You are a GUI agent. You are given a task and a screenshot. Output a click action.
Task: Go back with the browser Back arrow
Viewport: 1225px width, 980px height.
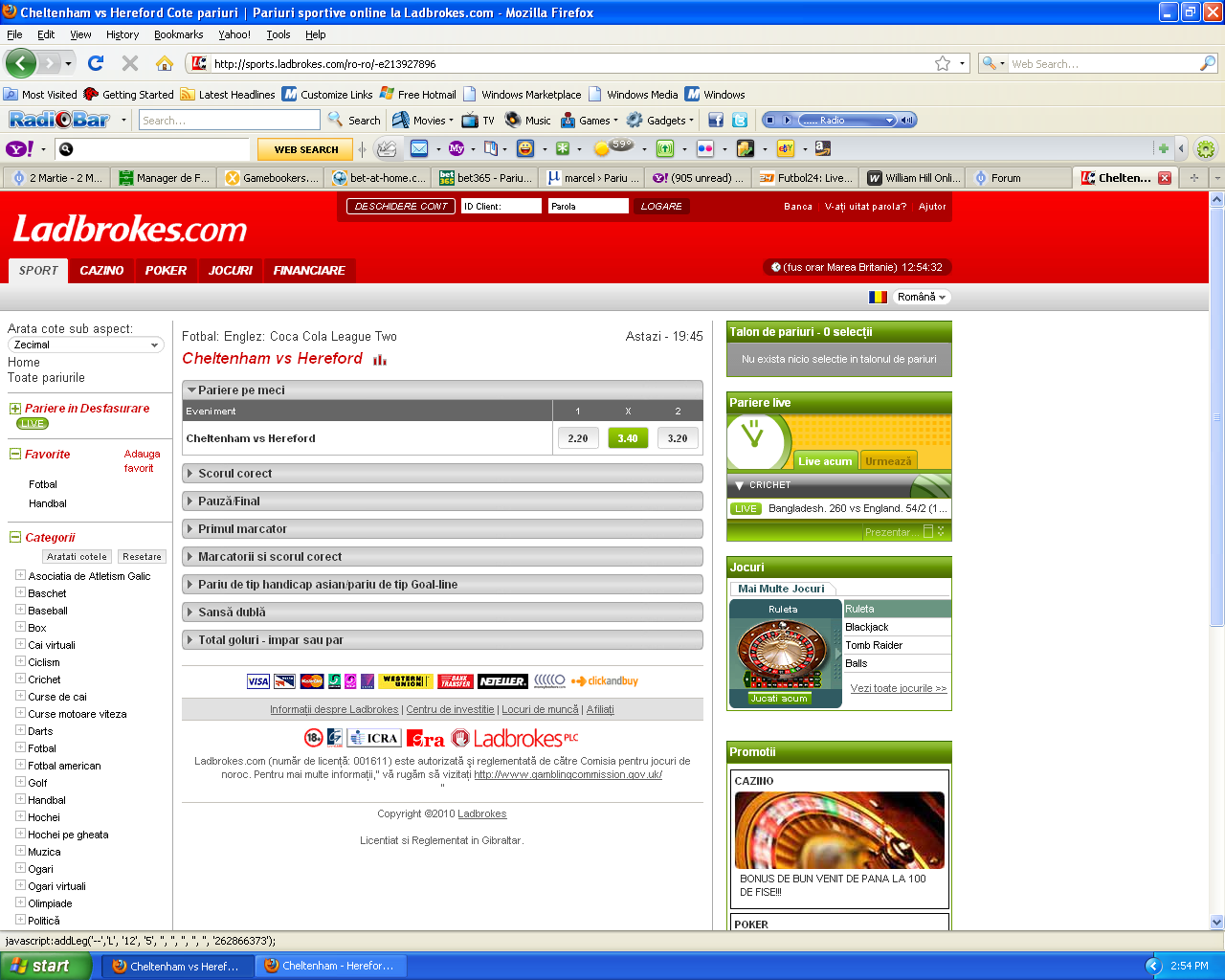(20, 63)
